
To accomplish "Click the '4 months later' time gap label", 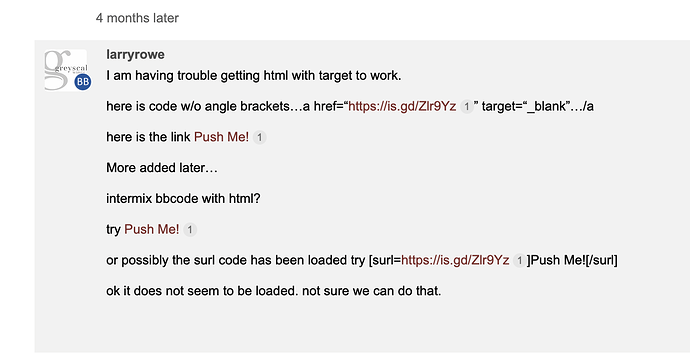I will (x=137, y=18).
